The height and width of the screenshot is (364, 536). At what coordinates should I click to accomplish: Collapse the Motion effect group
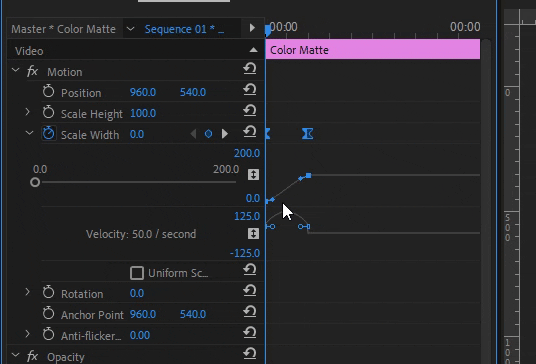(15, 70)
